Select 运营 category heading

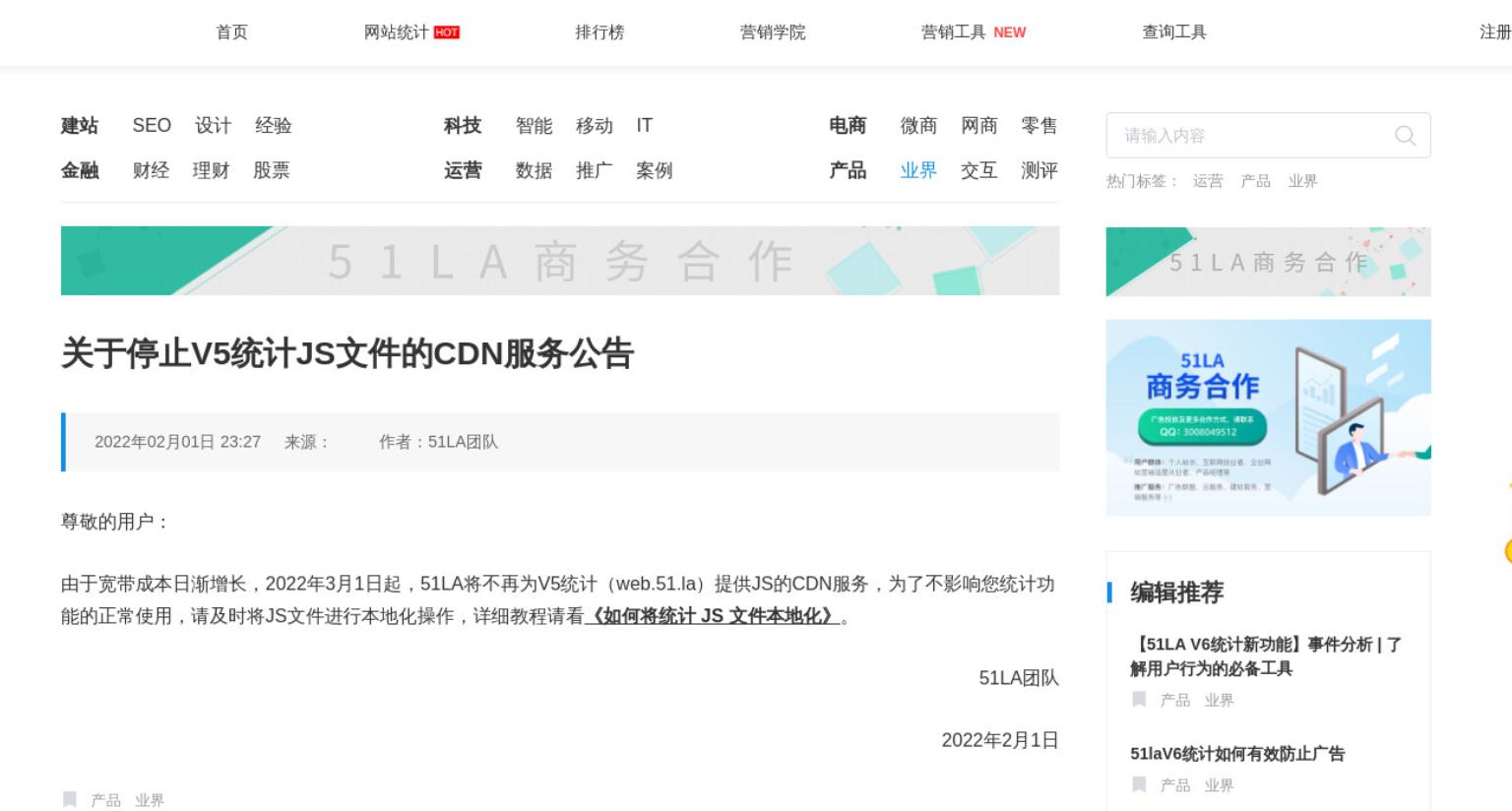pyautogui.click(x=463, y=170)
